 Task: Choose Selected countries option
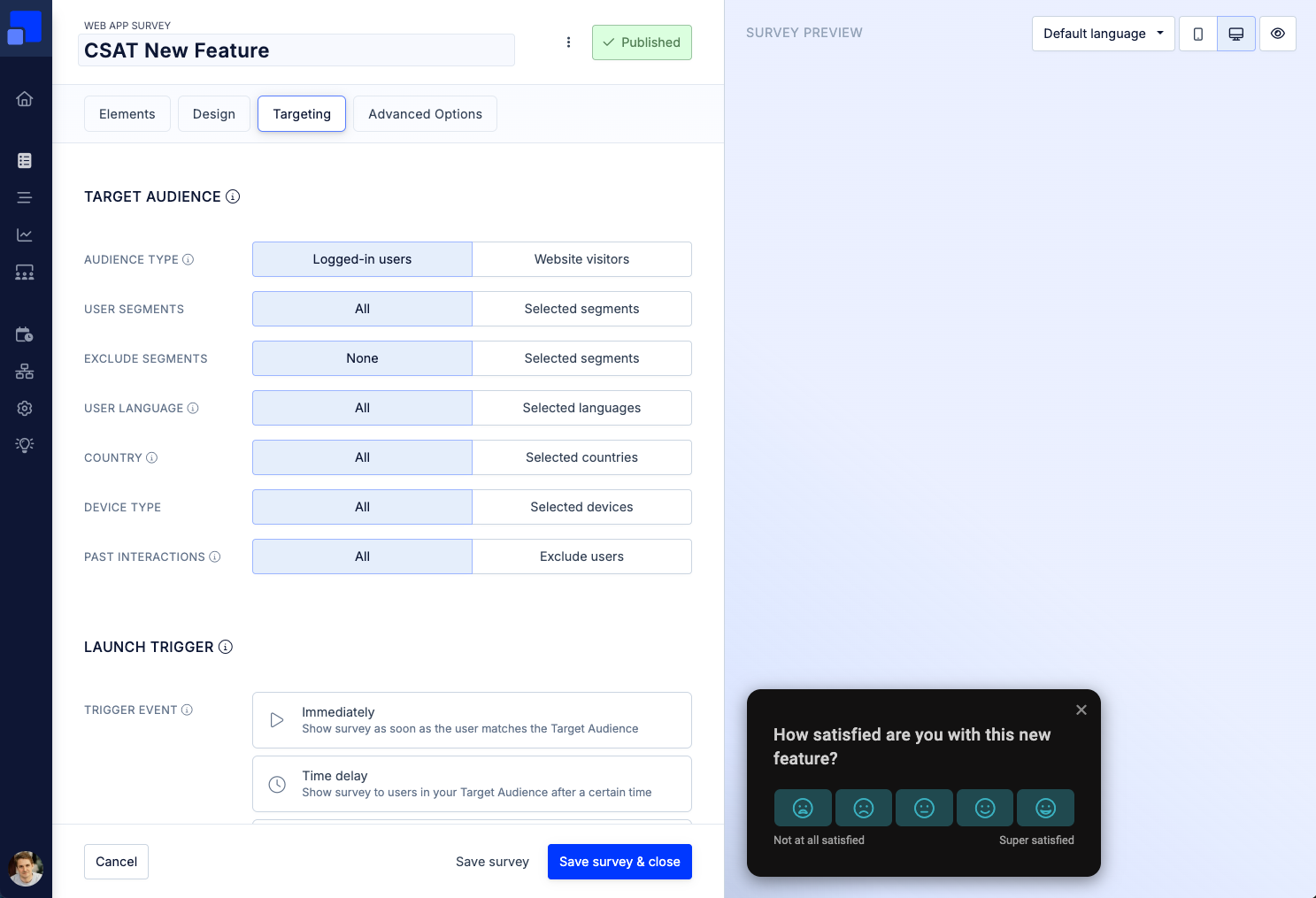tap(581, 457)
